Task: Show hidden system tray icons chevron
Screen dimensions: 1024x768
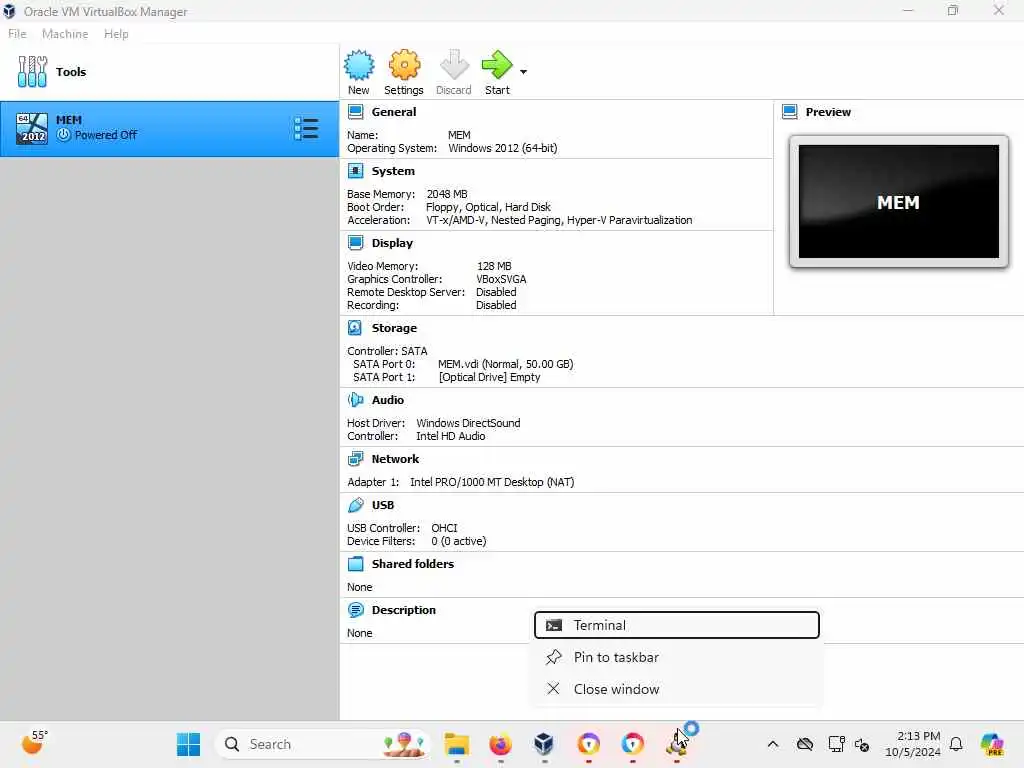Action: [x=773, y=744]
